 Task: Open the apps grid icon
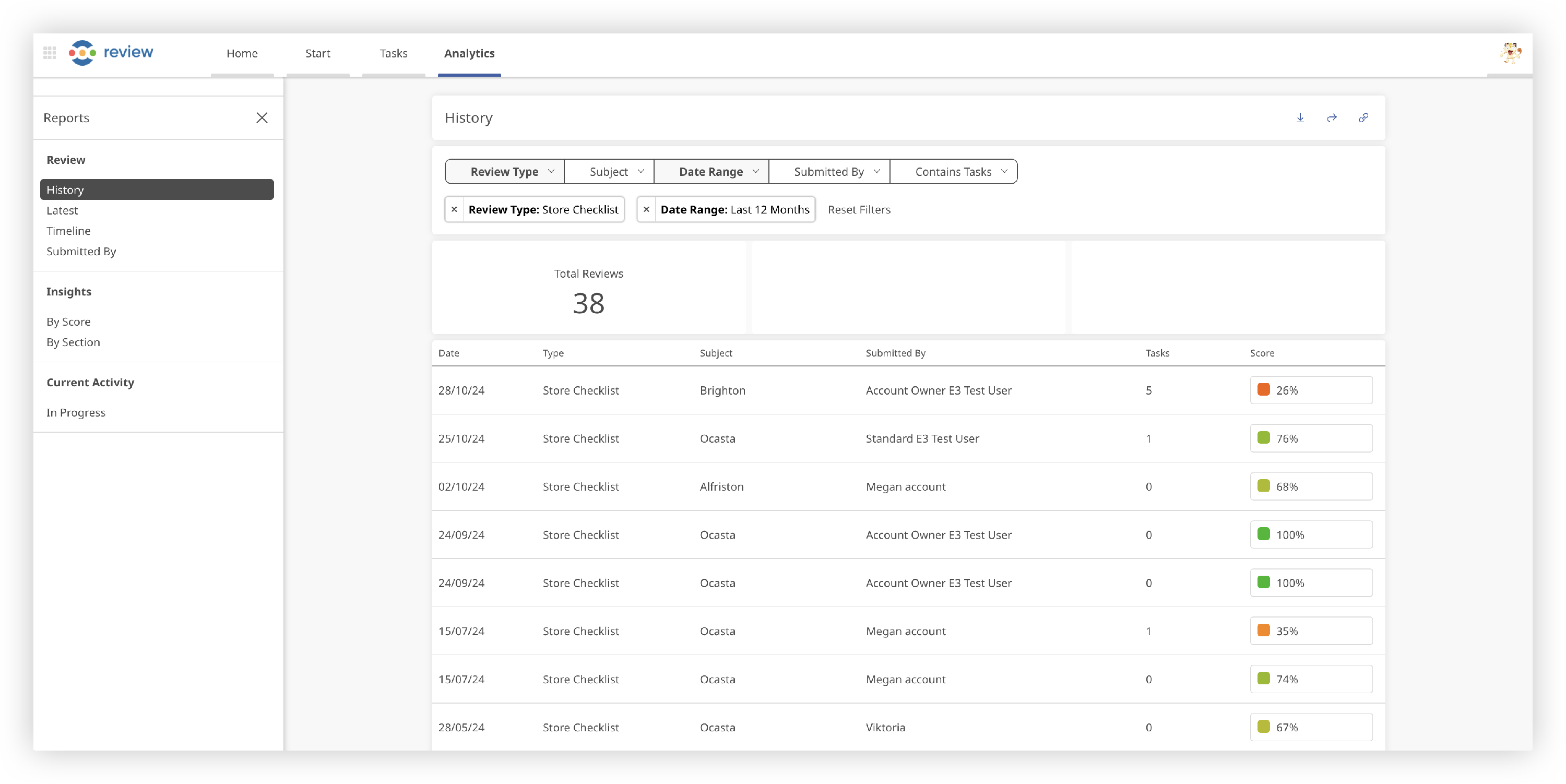(50, 53)
